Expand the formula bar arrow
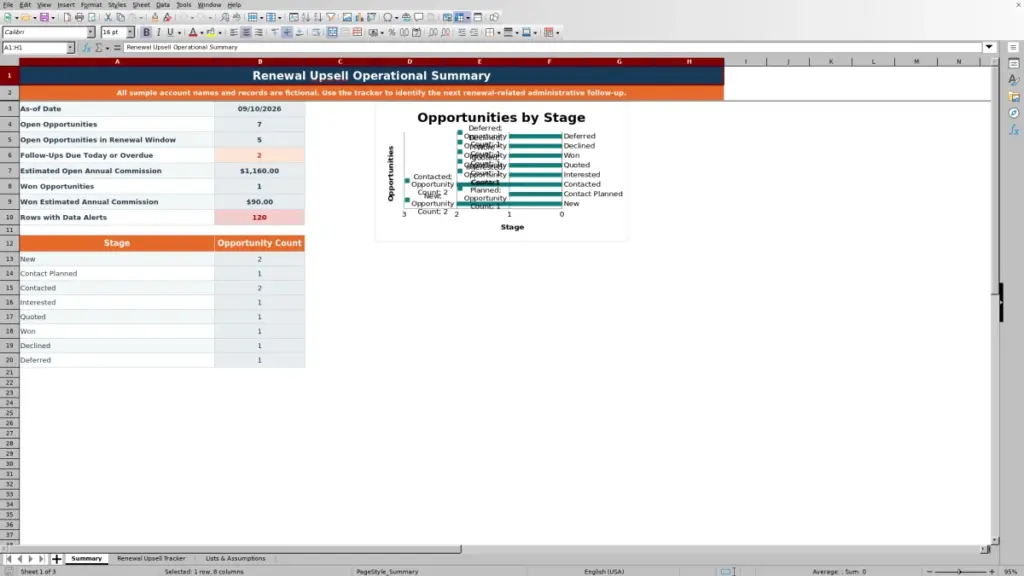The width and height of the screenshot is (1024, 576). pos(989,48)
